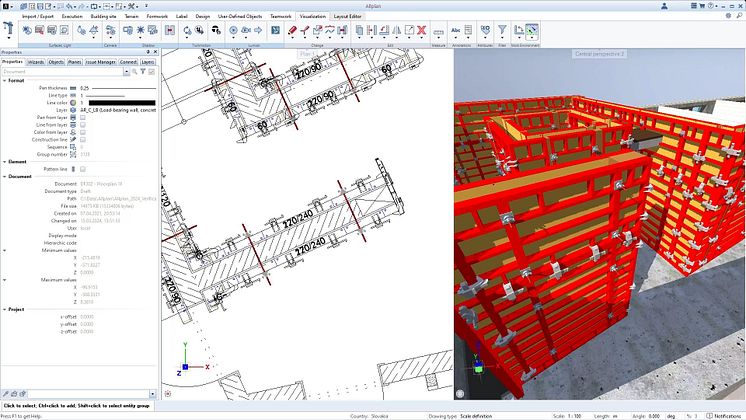Open the dropdown under the Filter tool
The image size is (746, 420).
pos(502,40)
